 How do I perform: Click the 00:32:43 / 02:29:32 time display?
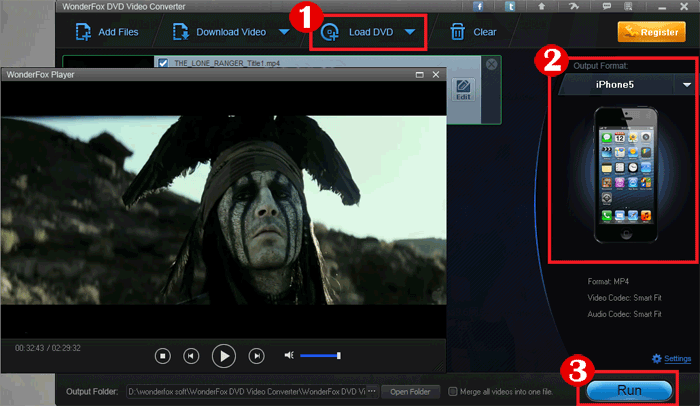(48, 348)
